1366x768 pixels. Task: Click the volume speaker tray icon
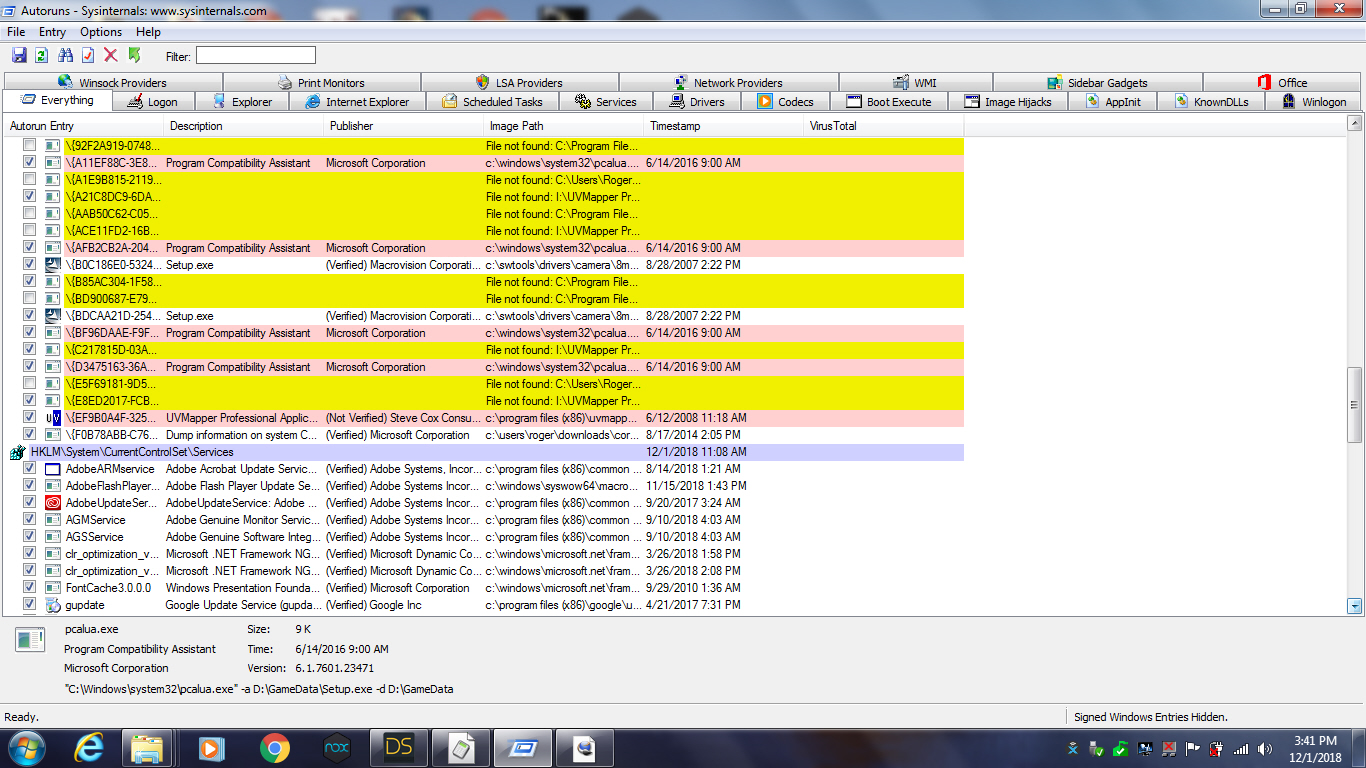pyautogui.click(x=1265, y=748)
